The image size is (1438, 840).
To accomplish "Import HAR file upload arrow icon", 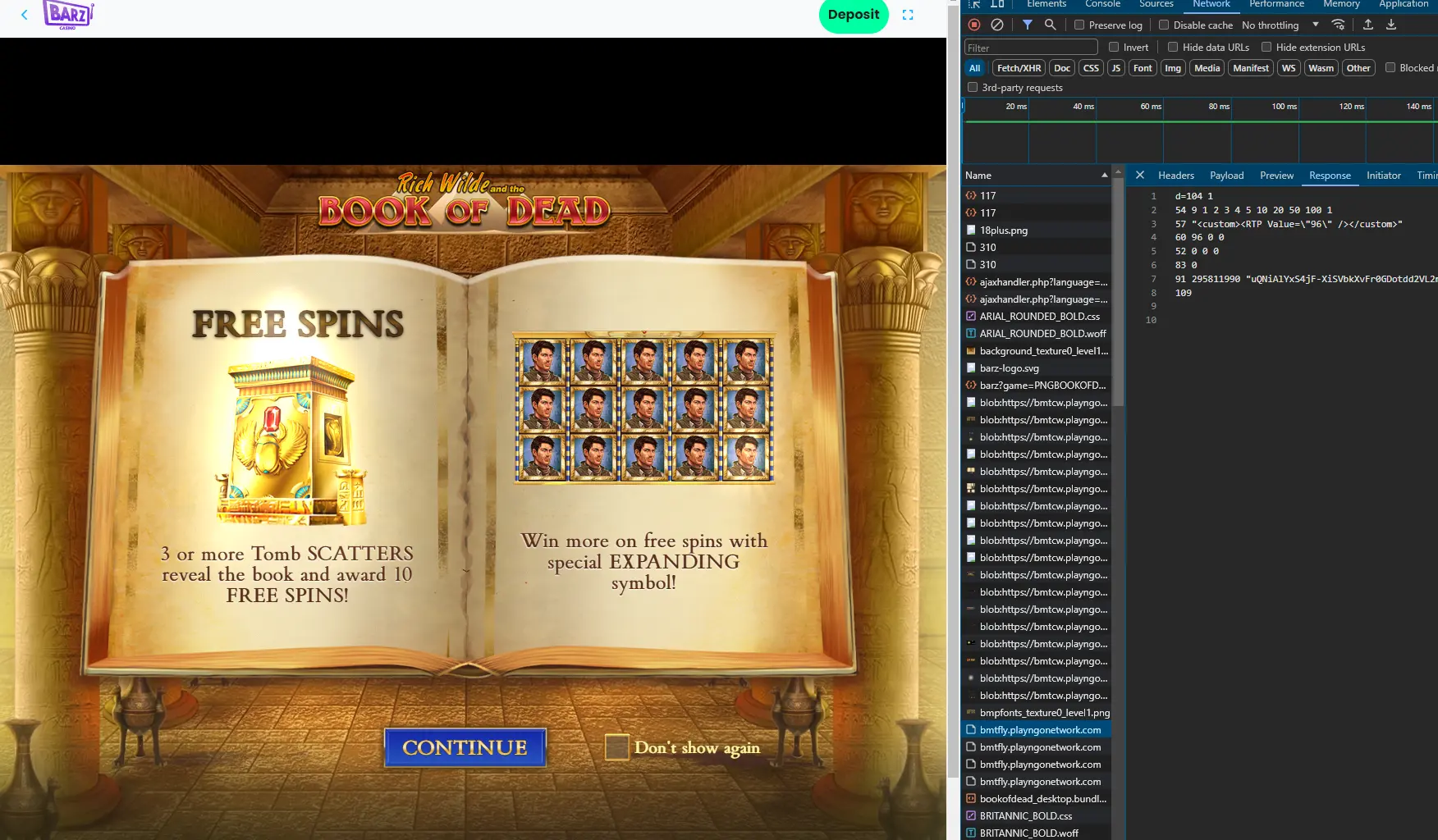I will [1368, 25].
